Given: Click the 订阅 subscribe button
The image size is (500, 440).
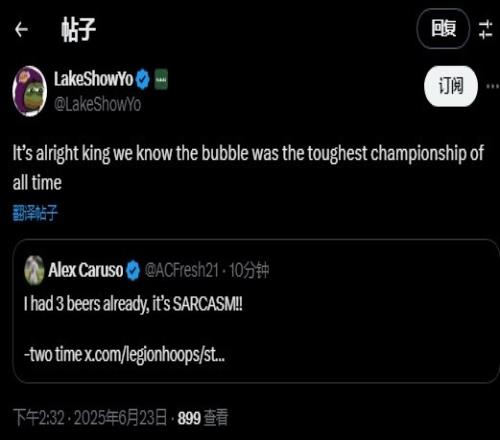Looking at the screenshot, I should pyautogui.click(x=451, y=86).
